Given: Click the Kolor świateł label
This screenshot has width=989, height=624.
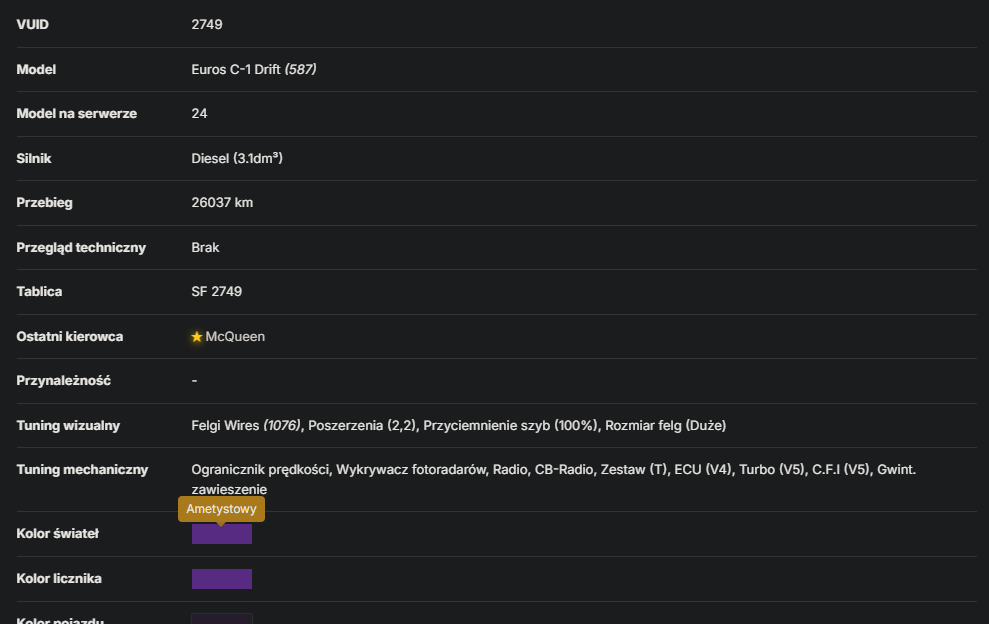Looking at the screenshot, I should (x=57, y=534).
